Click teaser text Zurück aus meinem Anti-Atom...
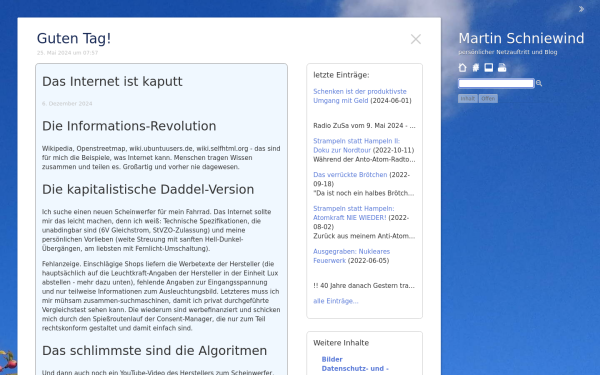 pos(364,236)
